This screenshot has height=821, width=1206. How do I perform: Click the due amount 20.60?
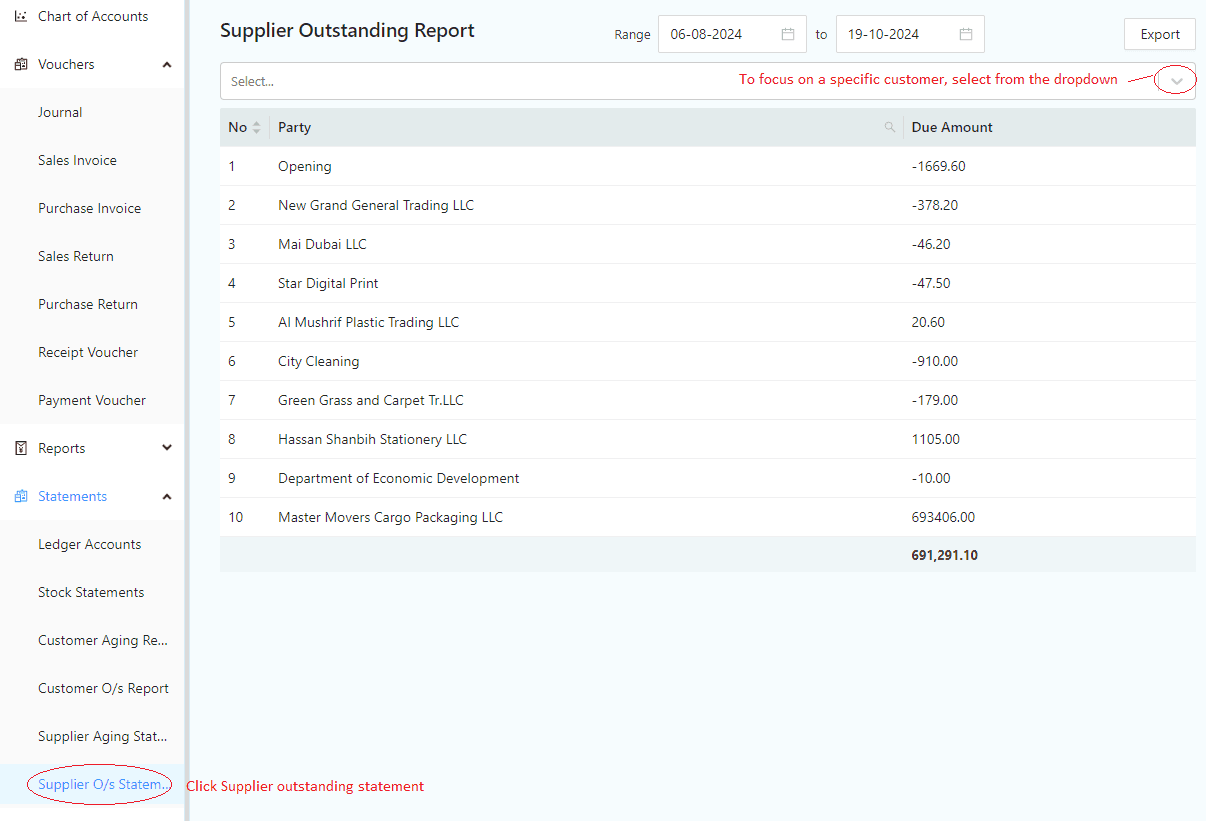coord(928,322)
